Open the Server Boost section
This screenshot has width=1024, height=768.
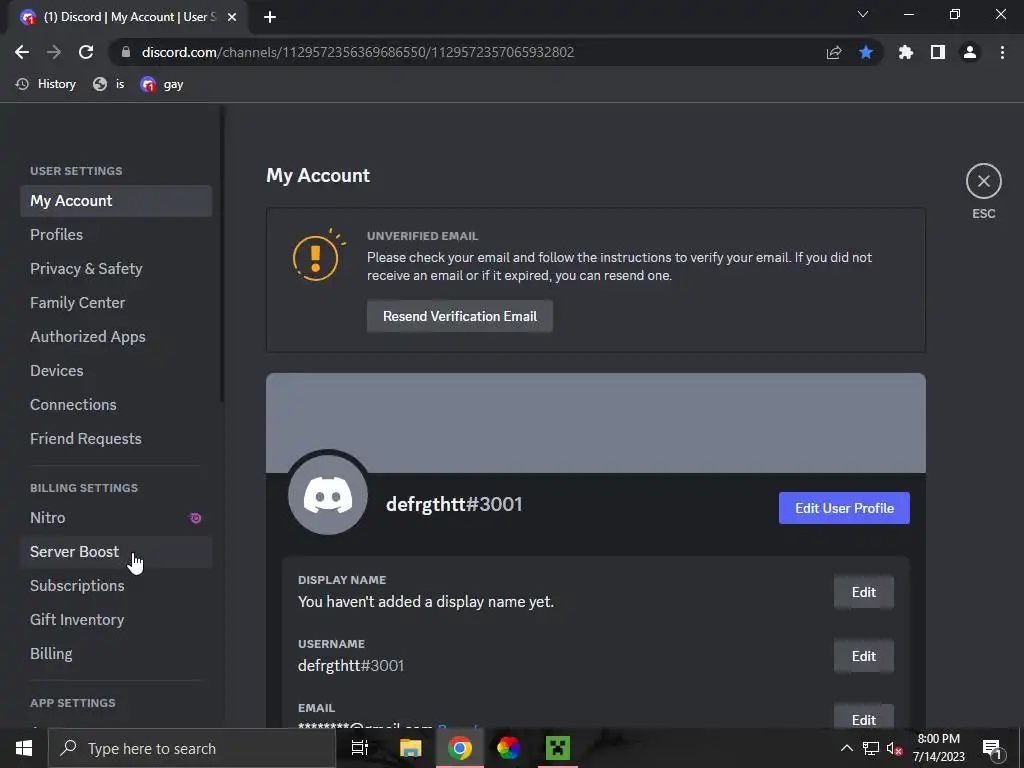point(116,552)
